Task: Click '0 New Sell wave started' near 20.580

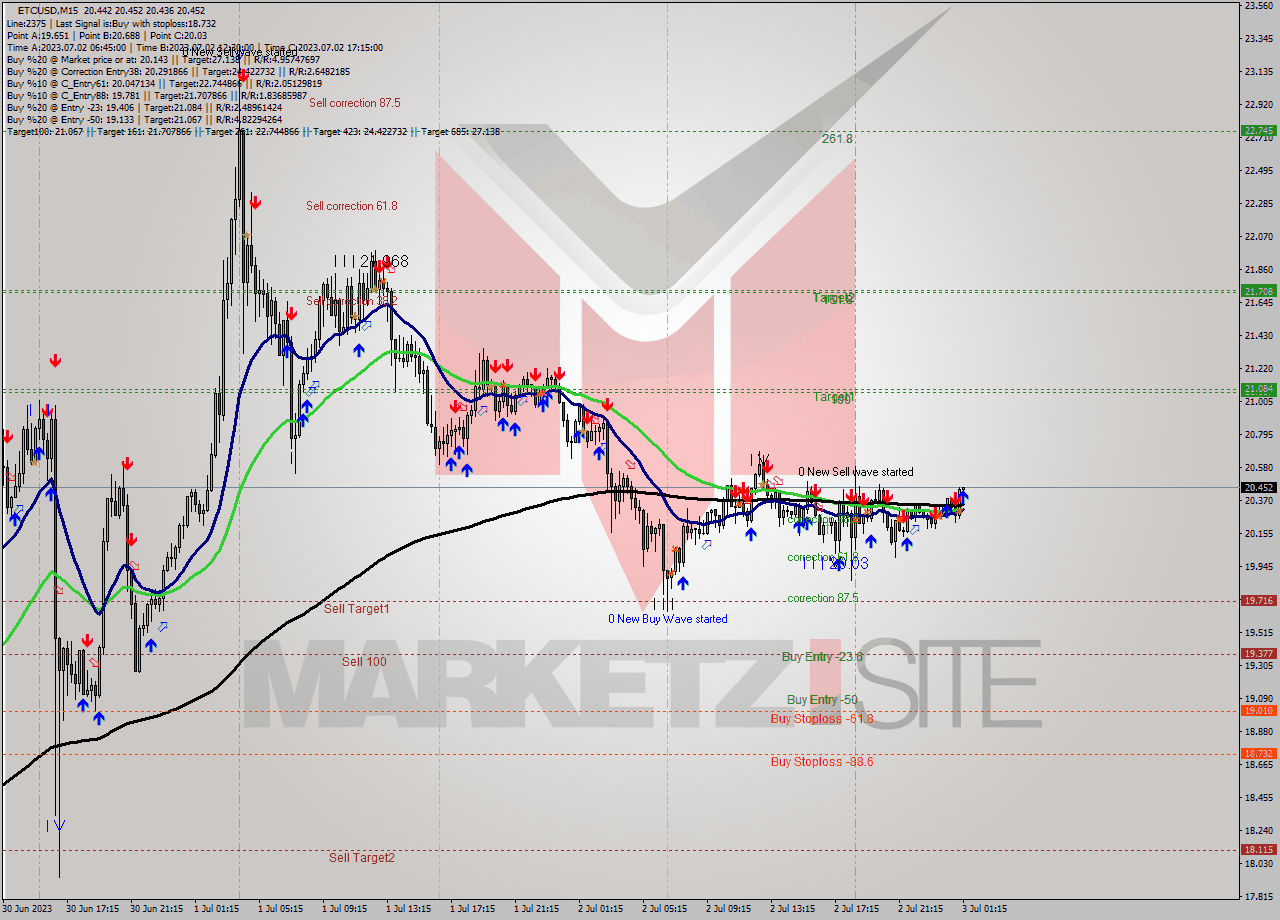Action: click(x=856, y=472)
